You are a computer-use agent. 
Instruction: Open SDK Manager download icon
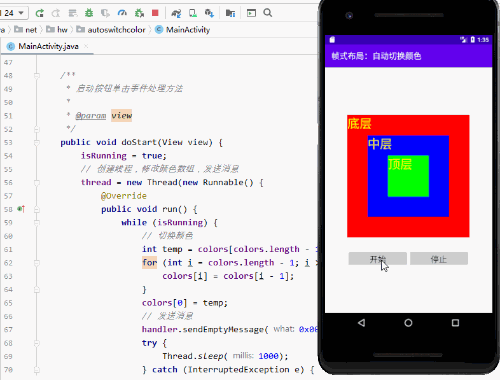point(209,13)
